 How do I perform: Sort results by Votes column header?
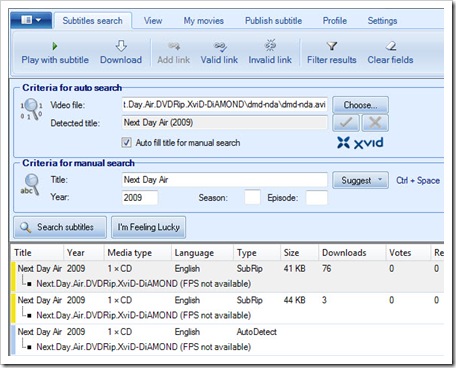(x=407, y=253)
